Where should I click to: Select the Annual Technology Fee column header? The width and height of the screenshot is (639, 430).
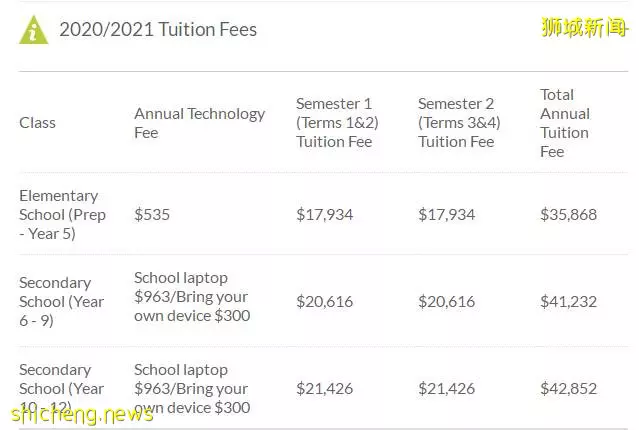200,123
